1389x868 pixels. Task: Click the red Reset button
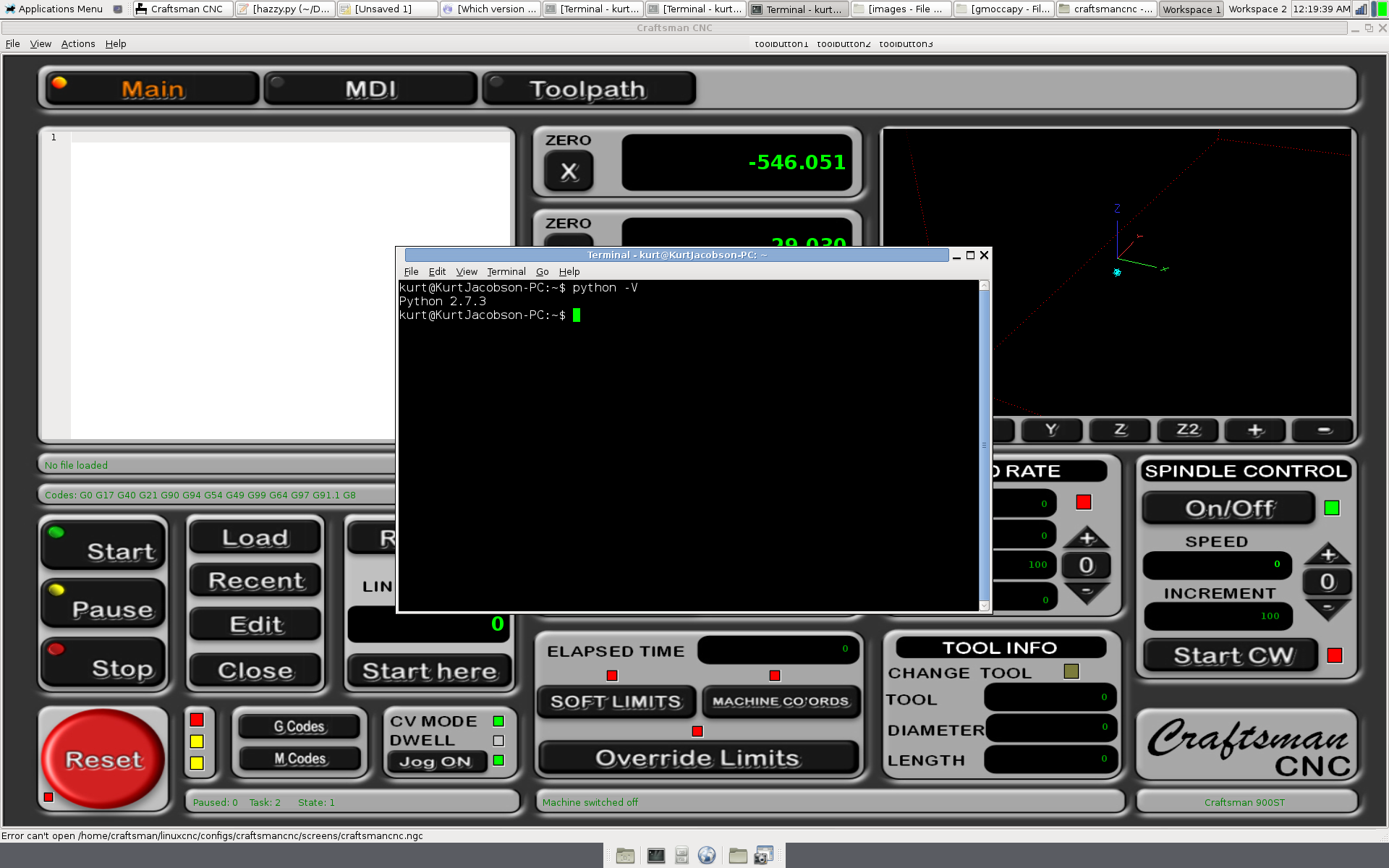point(103,759)
